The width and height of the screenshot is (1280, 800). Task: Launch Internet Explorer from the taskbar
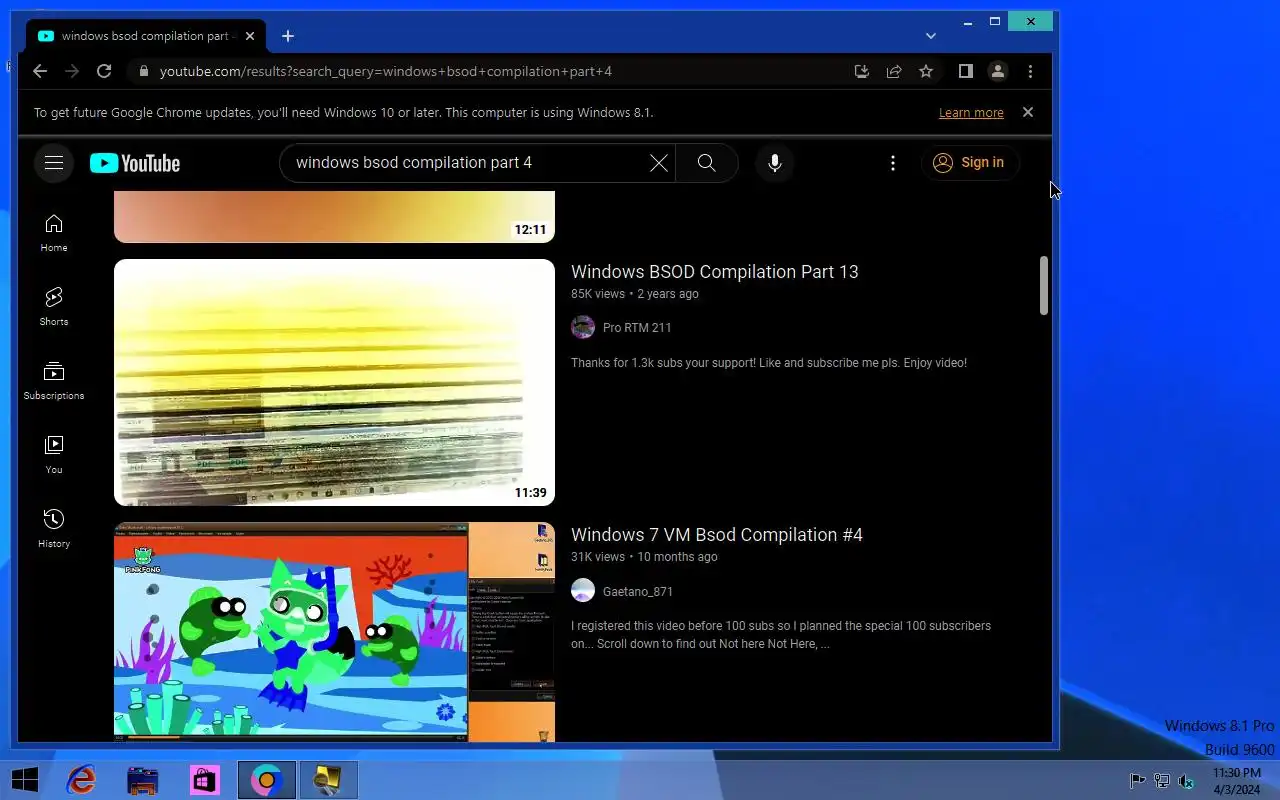[x=81, y=780]
